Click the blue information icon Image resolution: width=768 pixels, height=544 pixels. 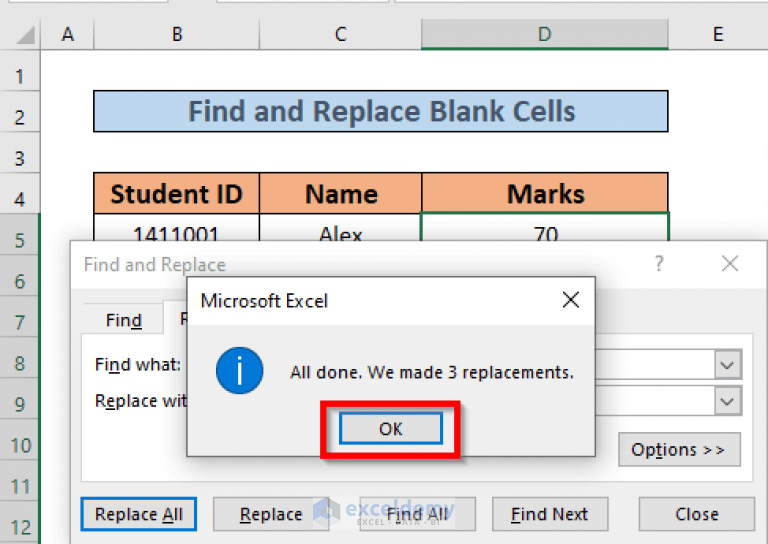point(240,371)
